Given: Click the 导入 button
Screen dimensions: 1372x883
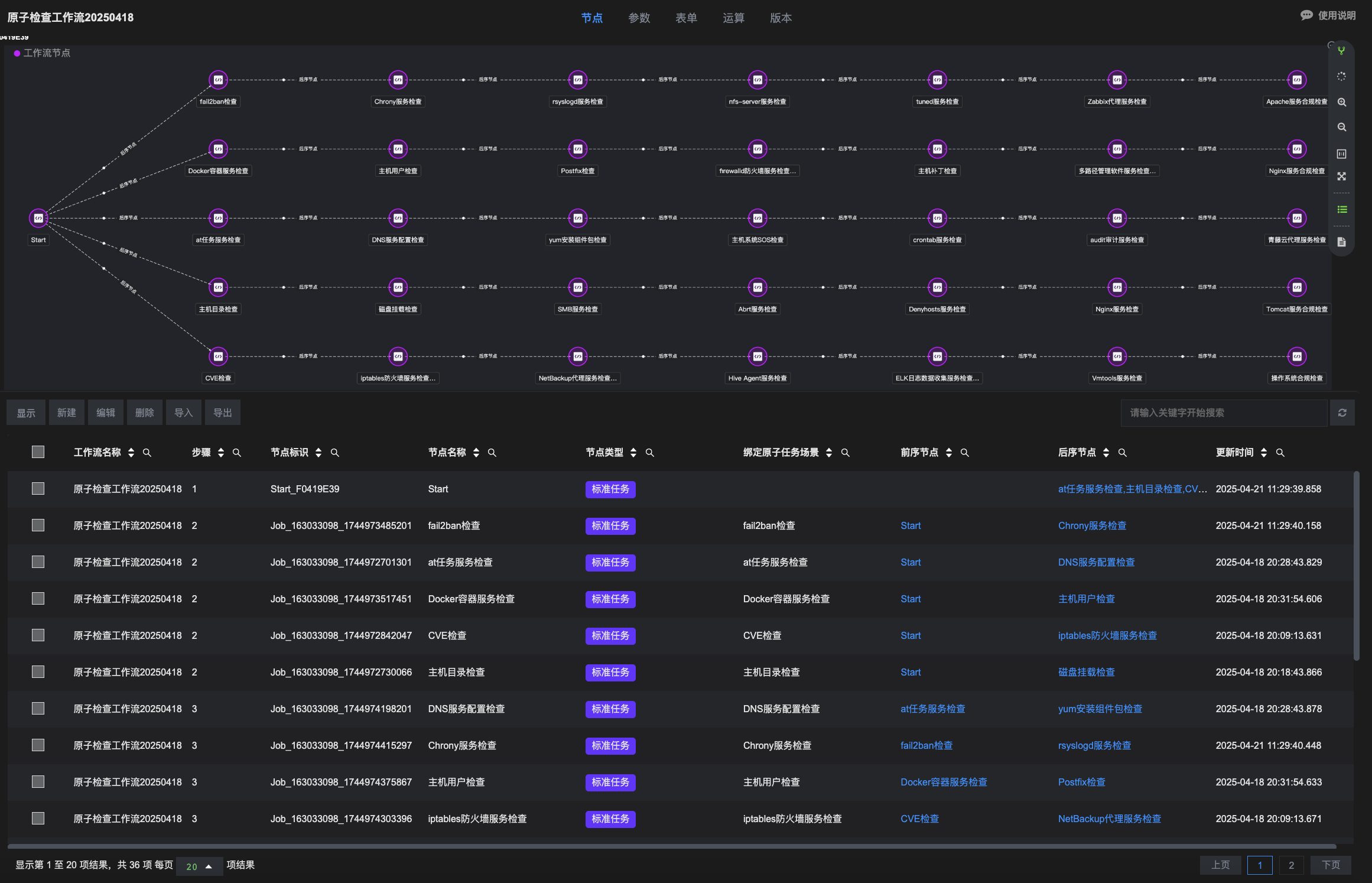Looking at the screenshot, I should coord(183,413).
